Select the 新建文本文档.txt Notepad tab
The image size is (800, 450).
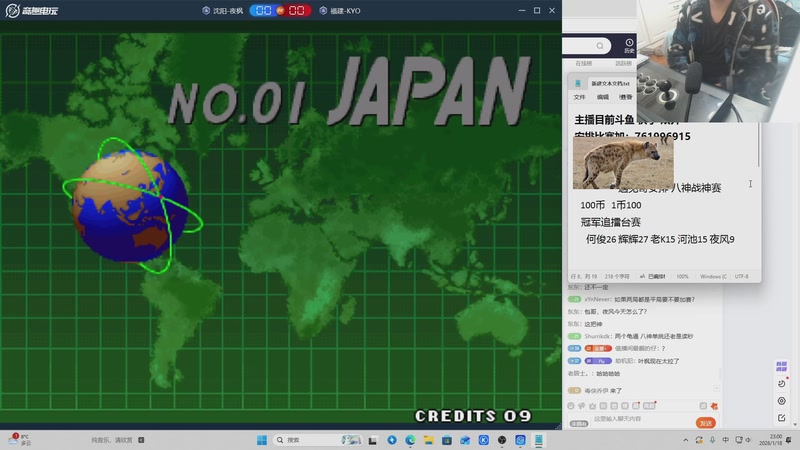tap(610, 83)
